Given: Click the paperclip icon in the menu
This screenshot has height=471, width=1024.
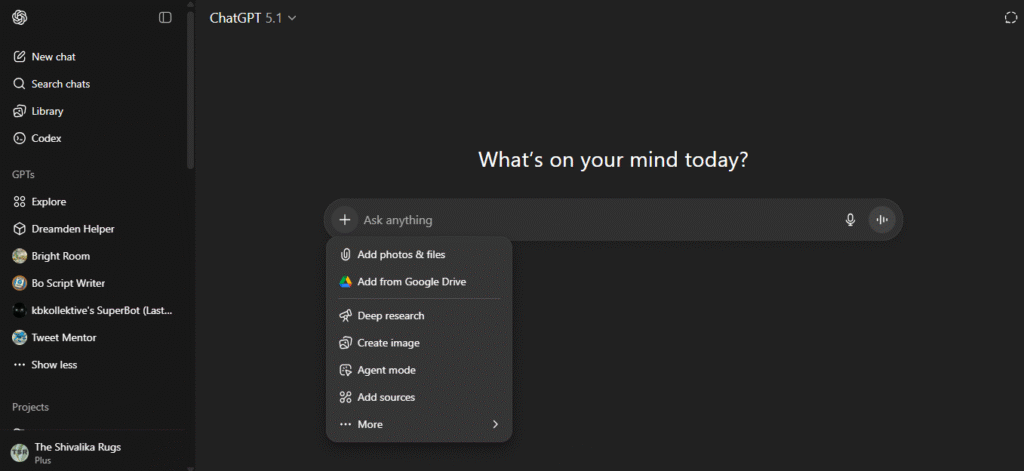Looking at the screenshot, I should point(345,255).
